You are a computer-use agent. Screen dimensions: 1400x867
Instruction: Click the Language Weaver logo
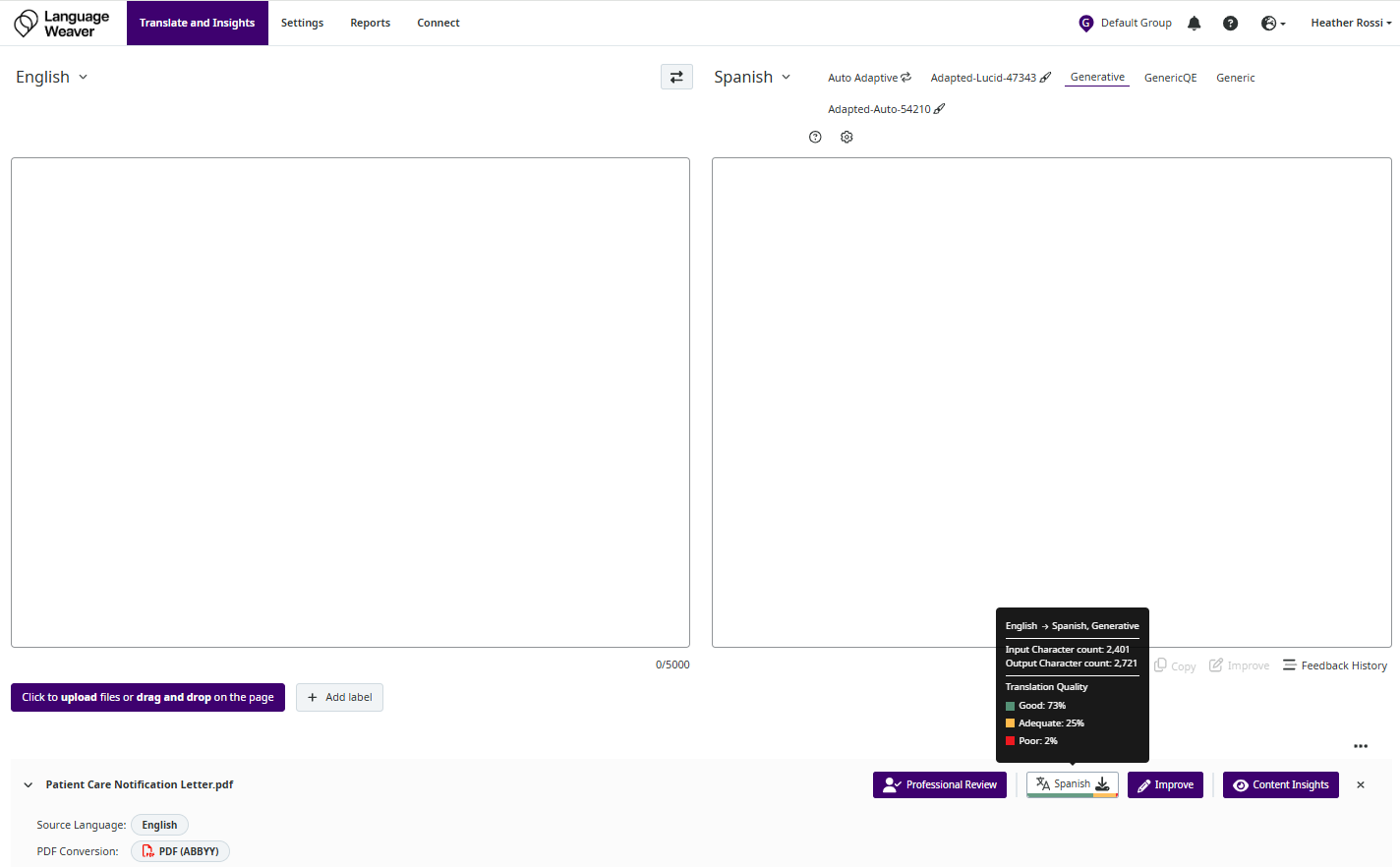pyautogui.click(x=61, y=24)
